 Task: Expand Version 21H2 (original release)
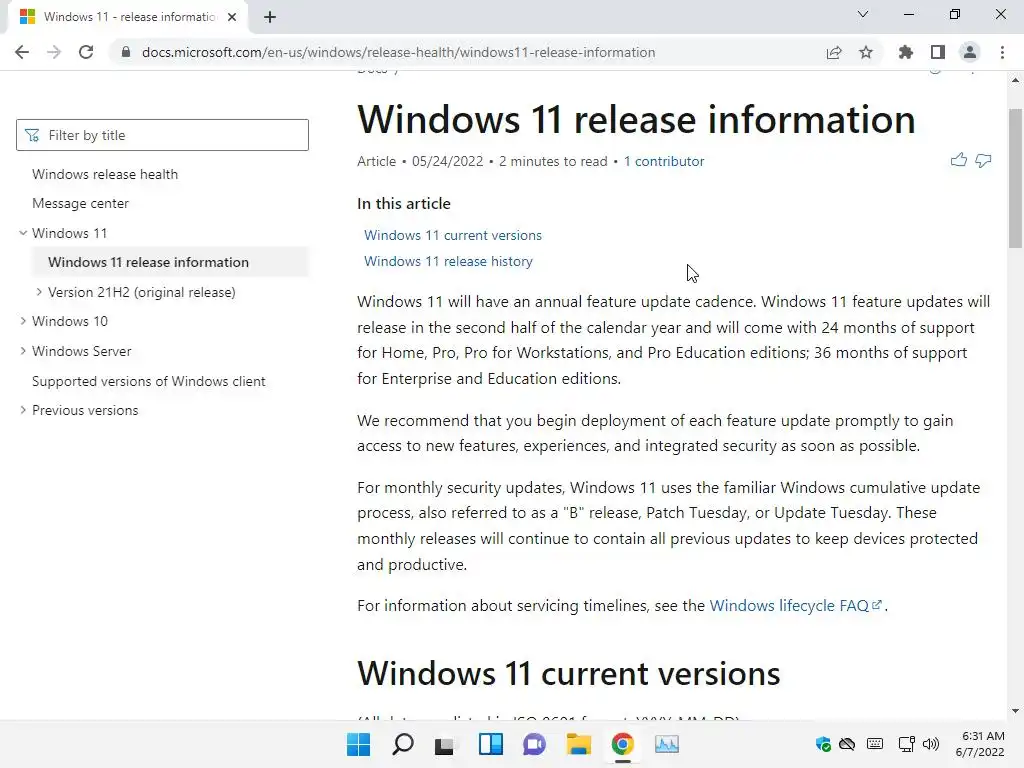[39, 292]
